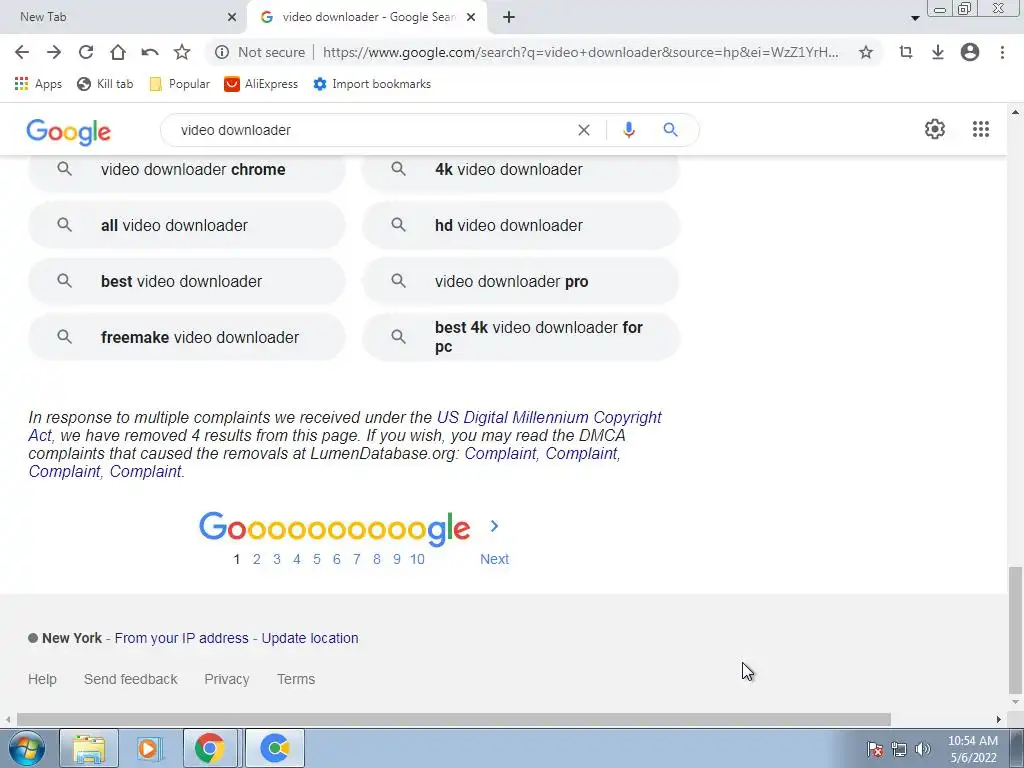Click the volume speaker tray icon
Screen dimensions: 1024x768
[922, 749]
